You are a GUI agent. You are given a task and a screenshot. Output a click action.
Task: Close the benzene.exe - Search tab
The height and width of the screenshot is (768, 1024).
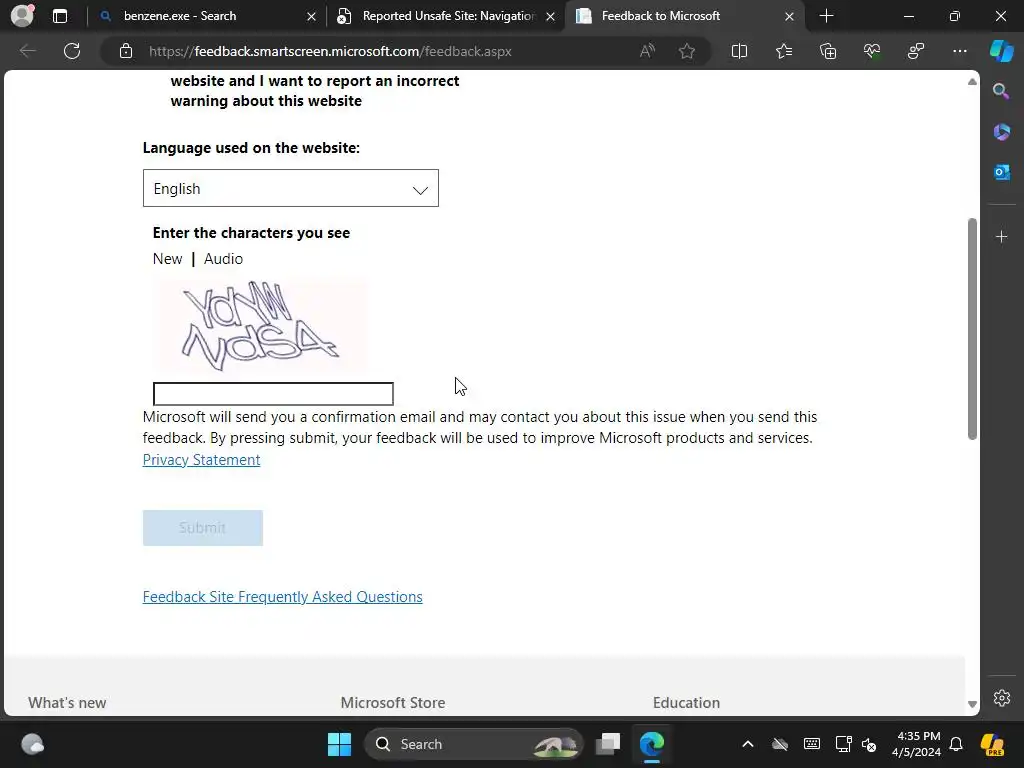tap(312, 16)
